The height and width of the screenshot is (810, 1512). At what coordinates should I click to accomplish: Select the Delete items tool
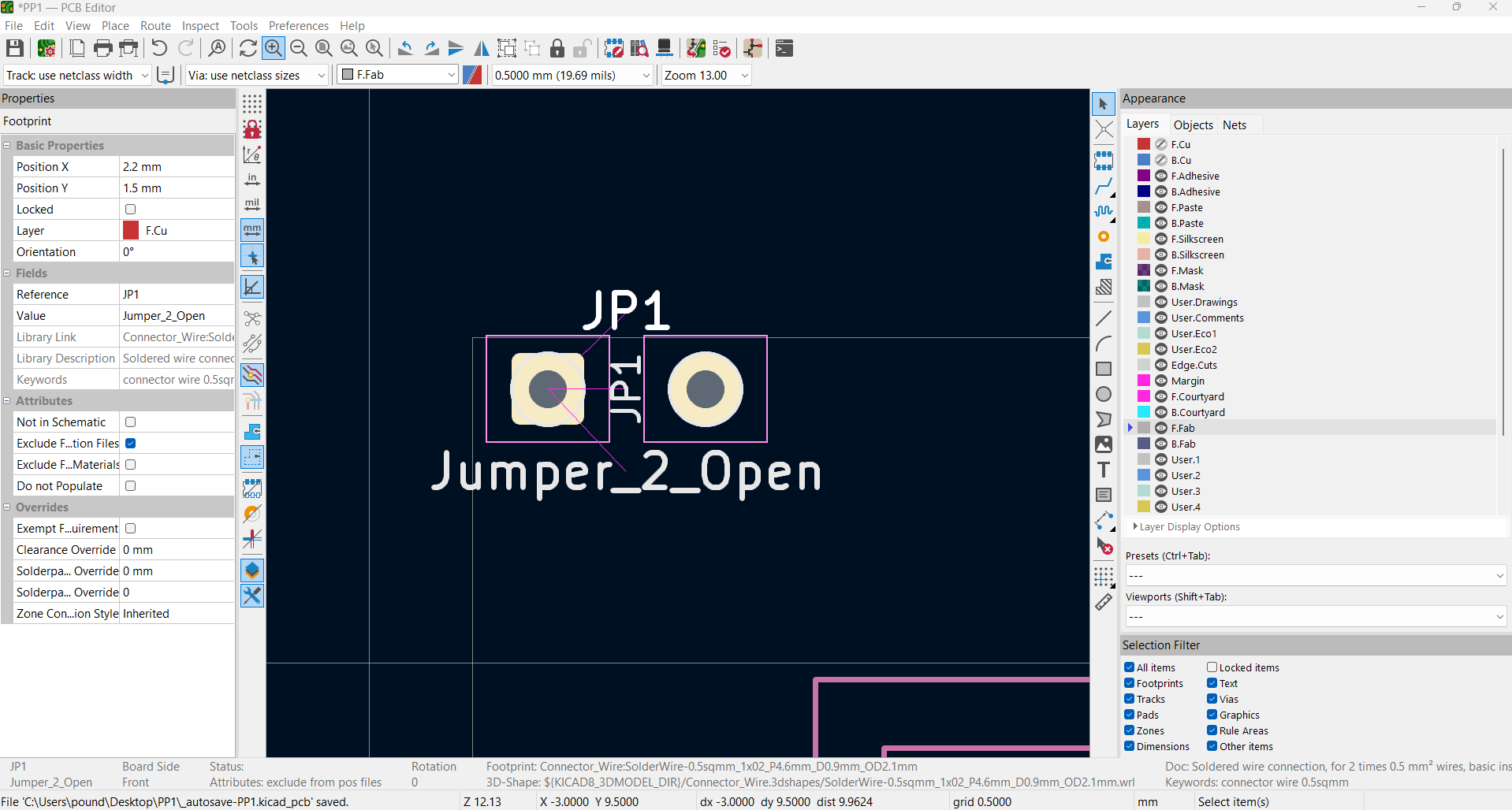(1104, 545)
